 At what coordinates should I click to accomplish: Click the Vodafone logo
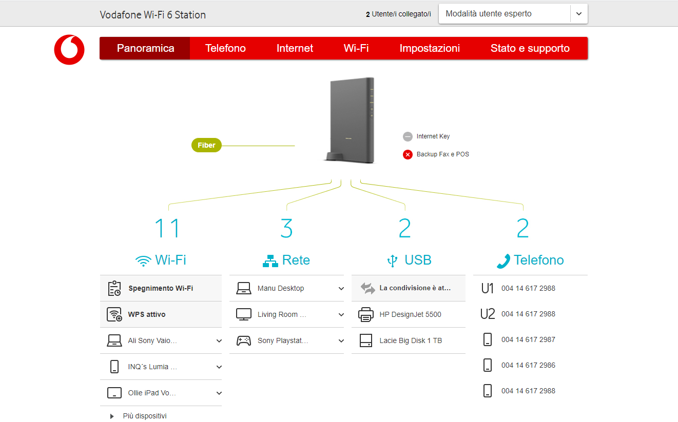coord(69,49)
